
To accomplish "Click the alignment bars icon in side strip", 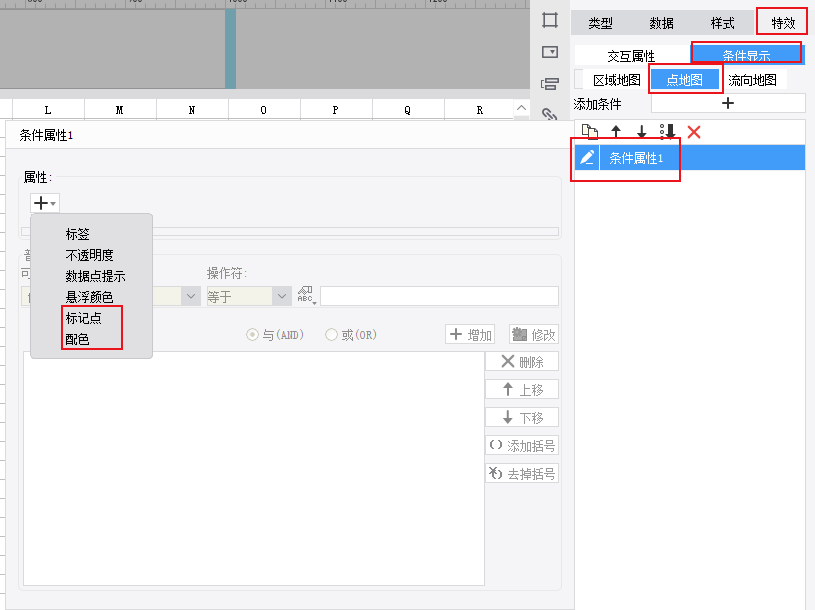I will pos(549,84).
